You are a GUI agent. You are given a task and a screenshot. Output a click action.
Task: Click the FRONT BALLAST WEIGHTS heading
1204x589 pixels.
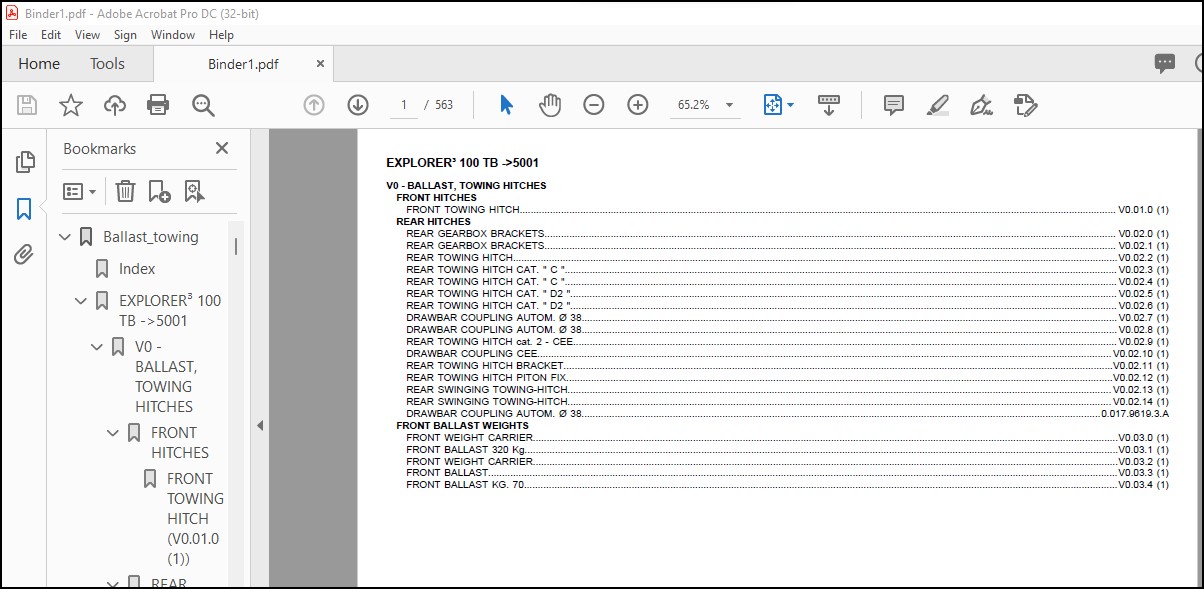pos(462,426)
